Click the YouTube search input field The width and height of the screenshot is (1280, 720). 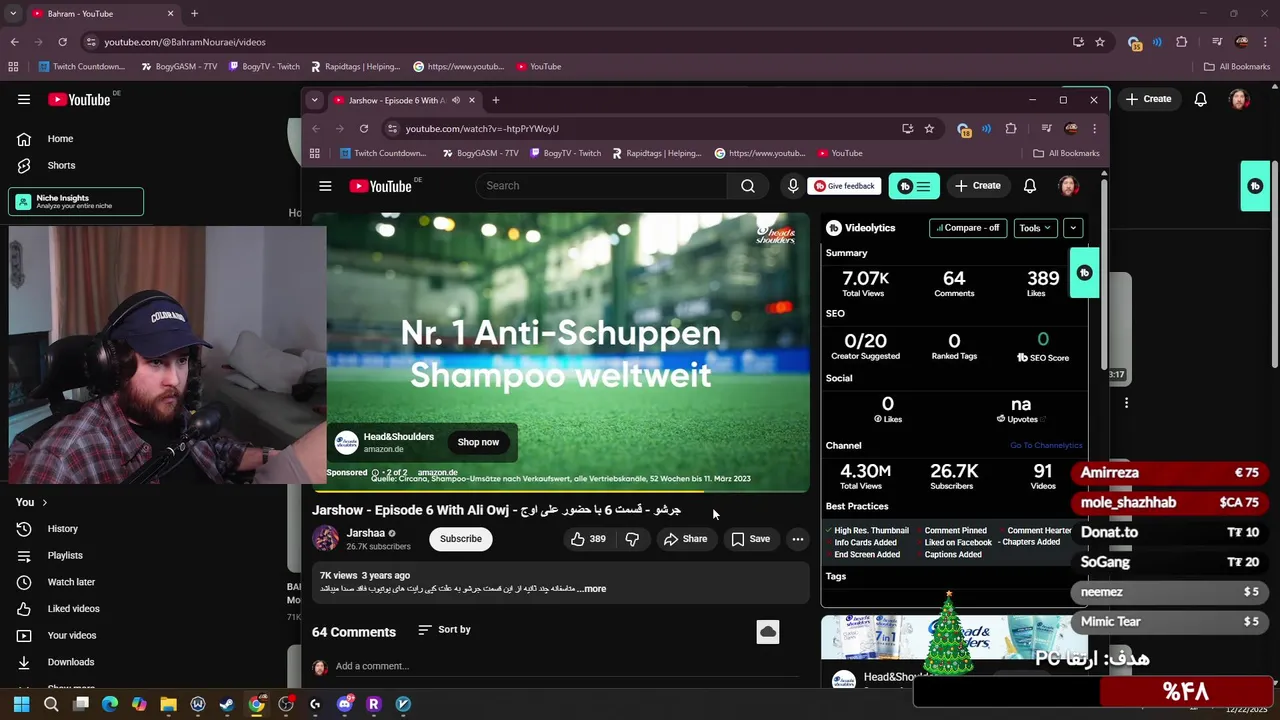[602, 186]
